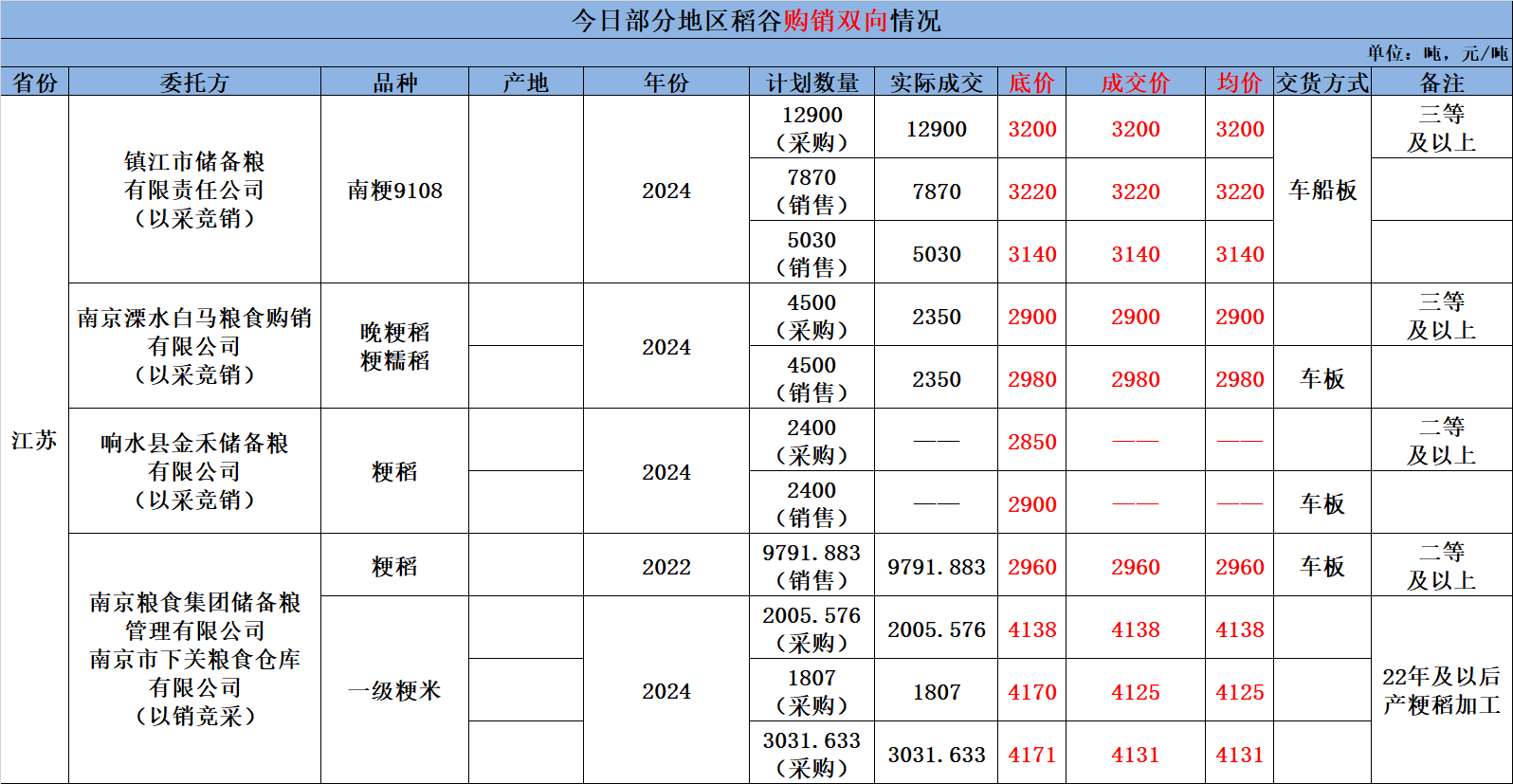Viewport: 1513px width, 784px height.
Task: Select the 镇江市储备粮有限责任公司 cell
Action: 194,190
